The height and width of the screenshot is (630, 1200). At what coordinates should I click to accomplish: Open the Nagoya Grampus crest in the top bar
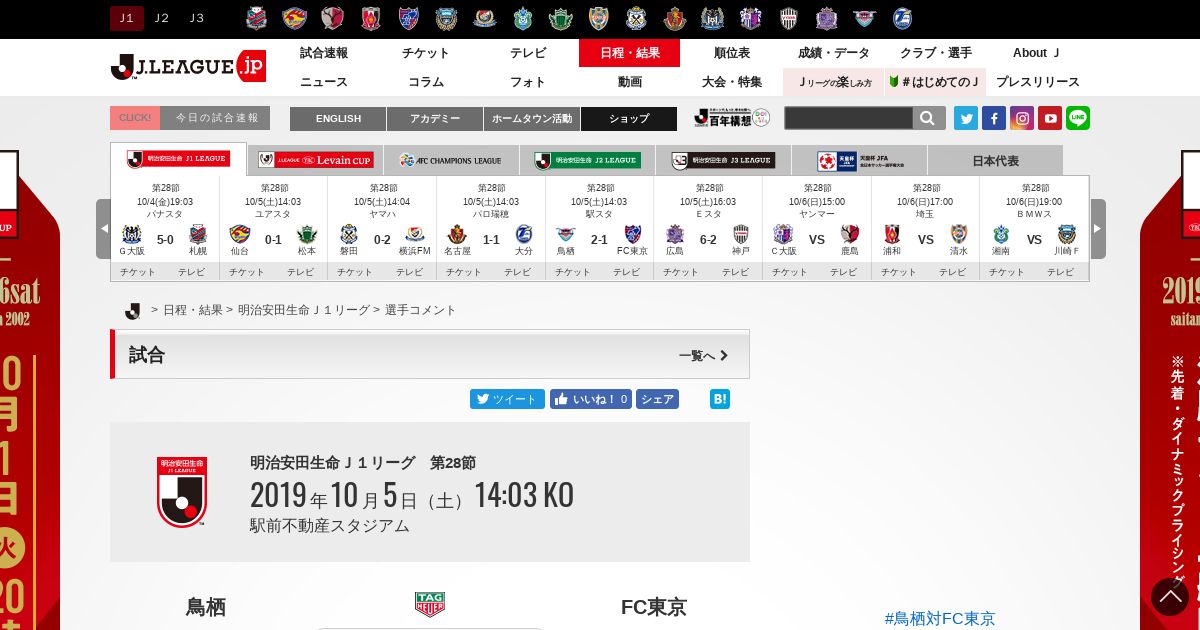coord(675,18)
